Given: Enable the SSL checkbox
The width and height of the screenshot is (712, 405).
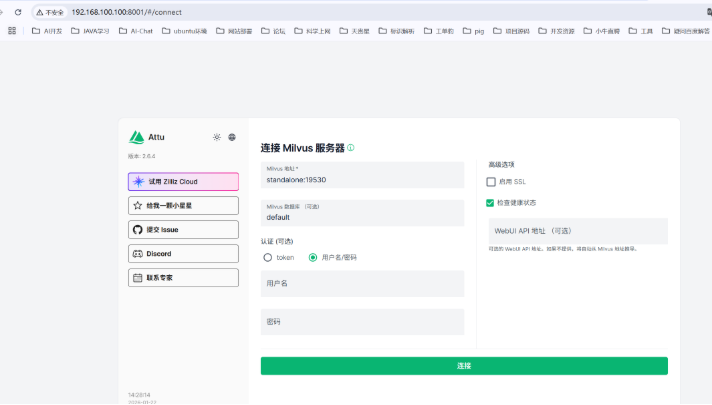Looking at the screenshot, I should pos(491,182).
